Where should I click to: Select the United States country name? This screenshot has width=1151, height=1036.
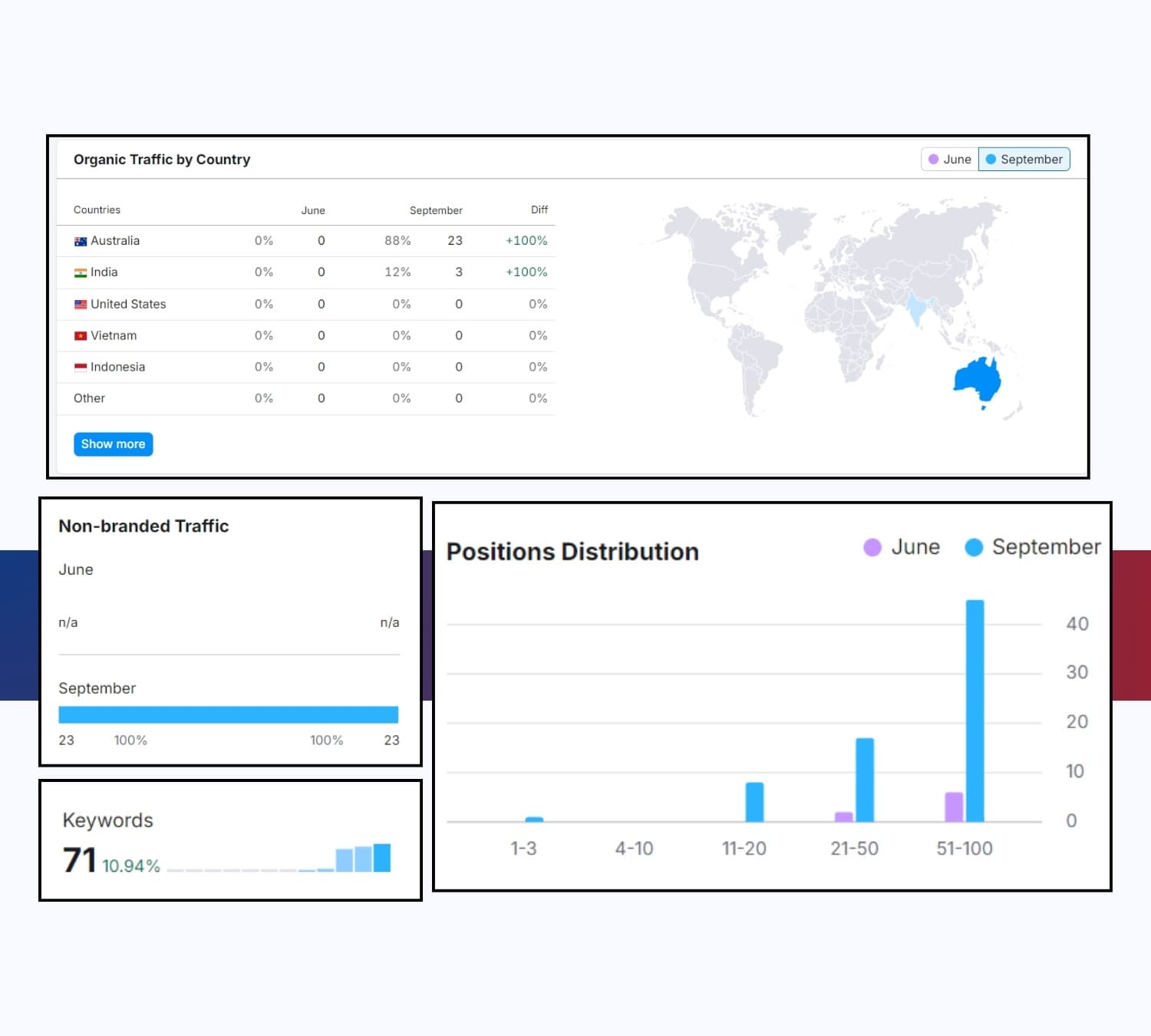(128, 305)
